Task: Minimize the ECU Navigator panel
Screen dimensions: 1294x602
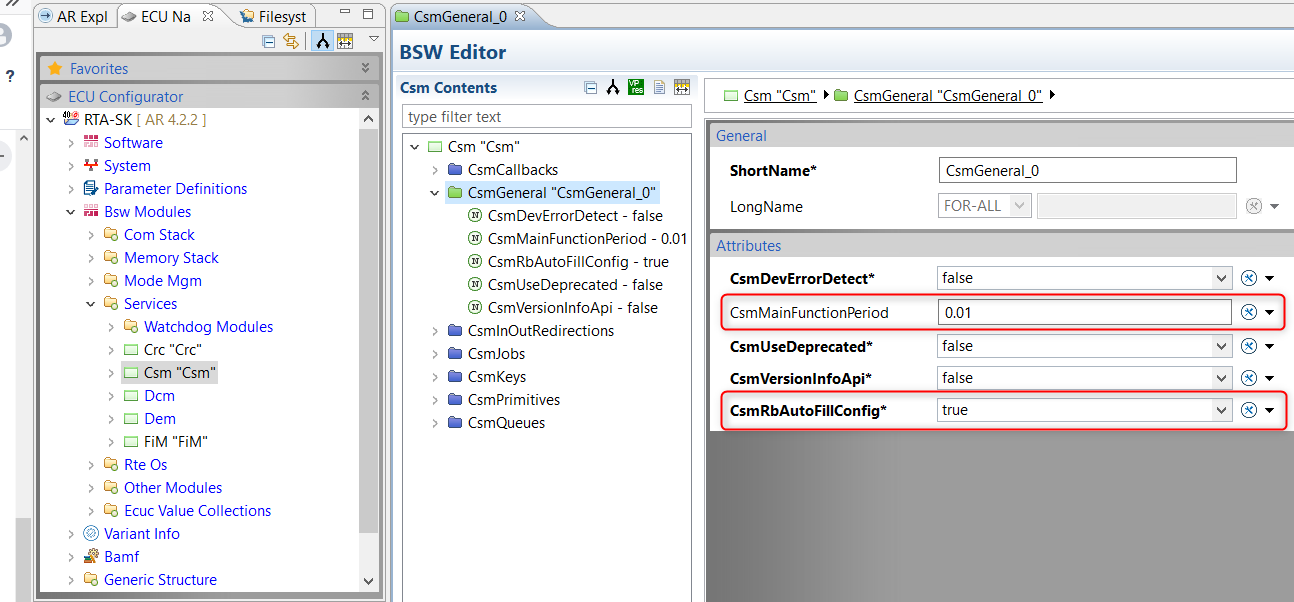Action: (x=344, y=14)
